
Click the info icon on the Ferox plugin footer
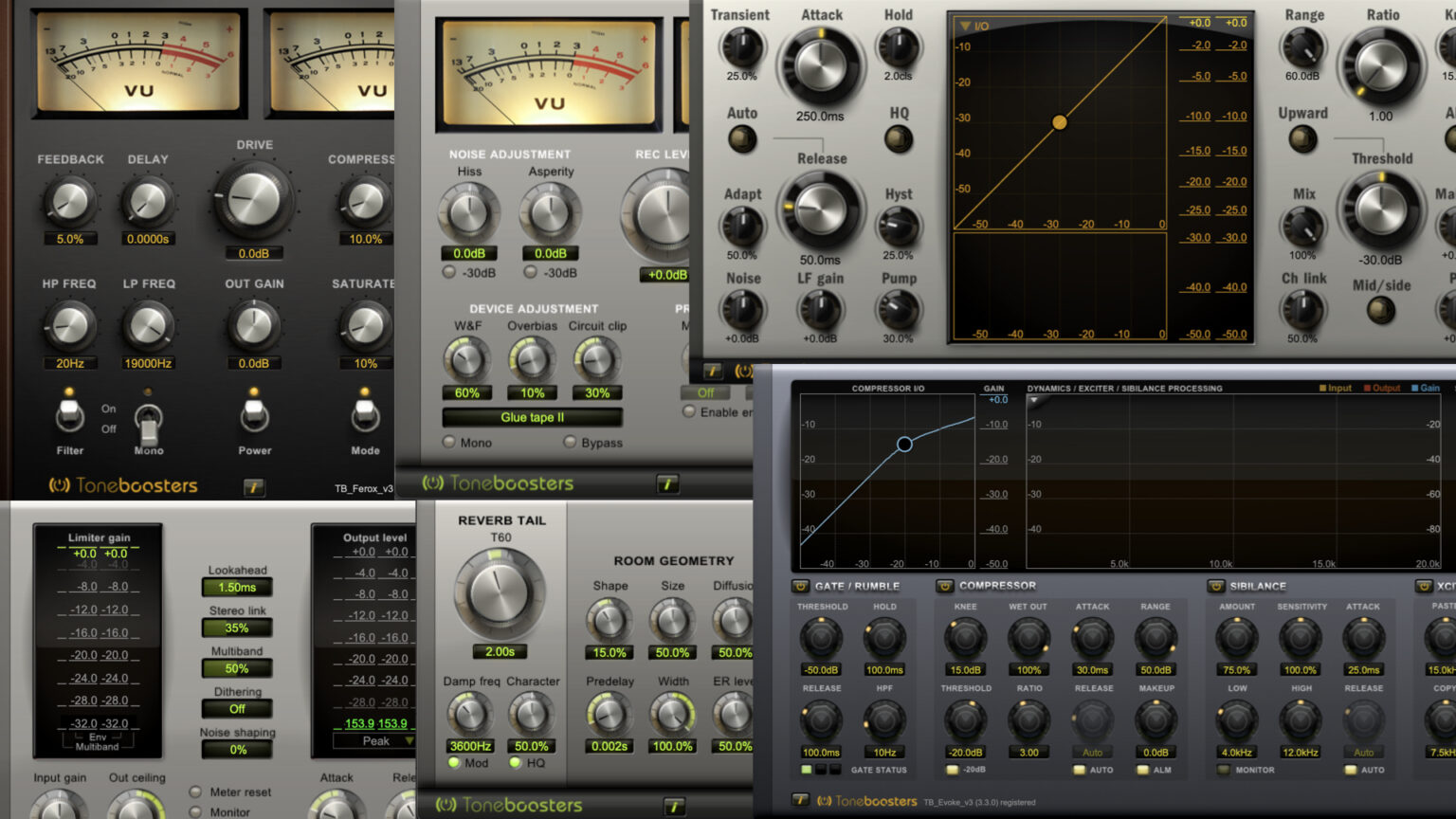click(x=254, y=486)
